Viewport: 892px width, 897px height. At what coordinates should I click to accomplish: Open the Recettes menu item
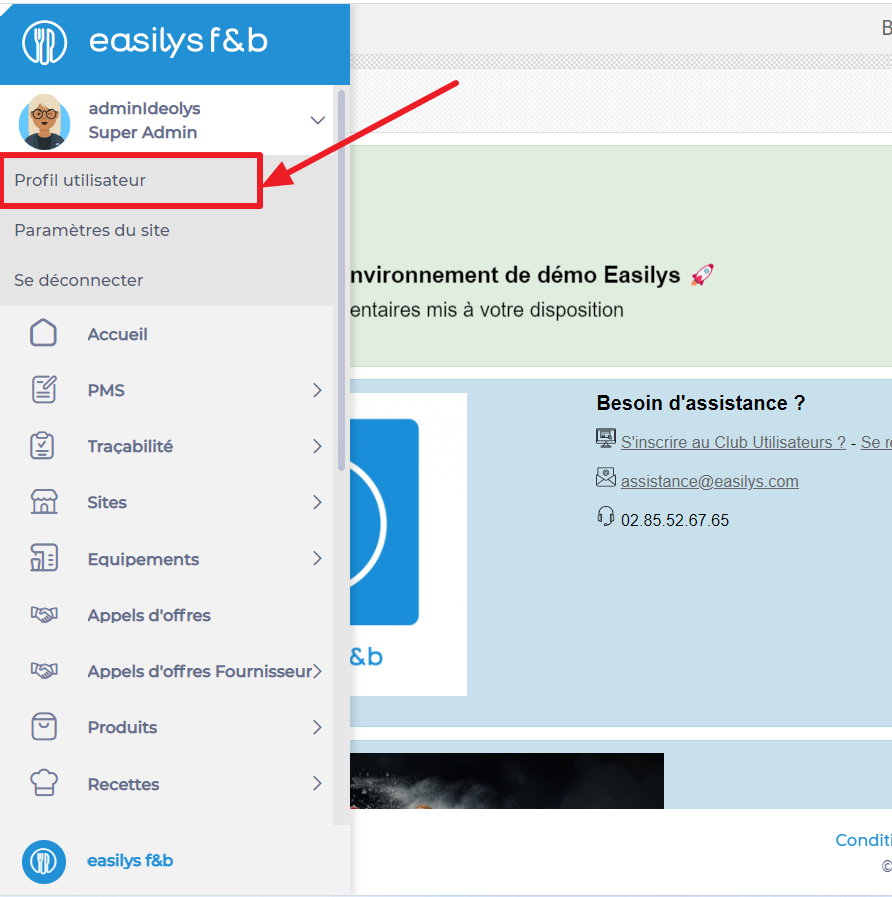[123, 784]
